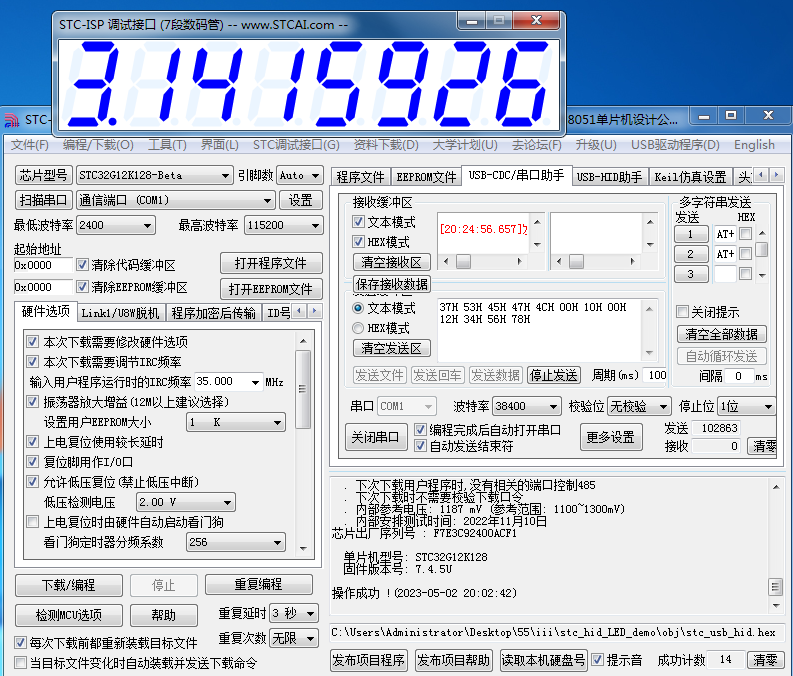
Task: Click 停止发送 button
Action: [553, 375]
